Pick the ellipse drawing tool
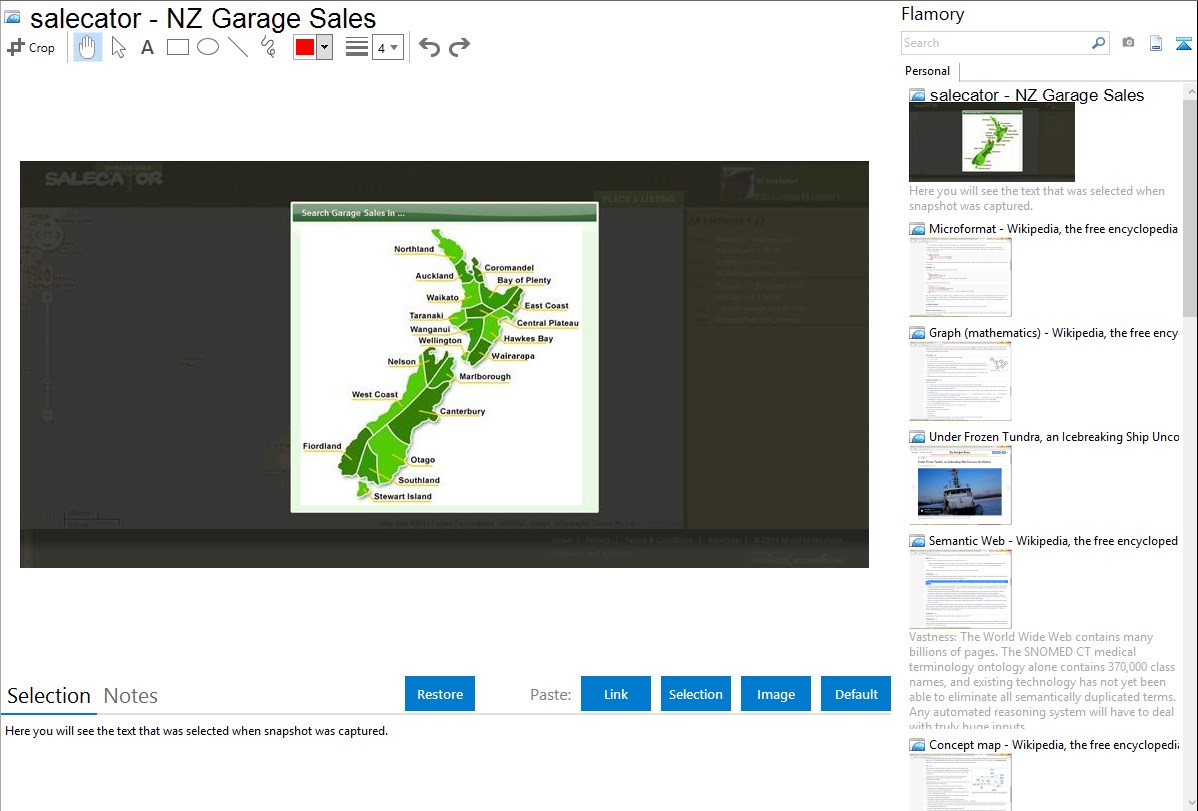 (208, 47)
